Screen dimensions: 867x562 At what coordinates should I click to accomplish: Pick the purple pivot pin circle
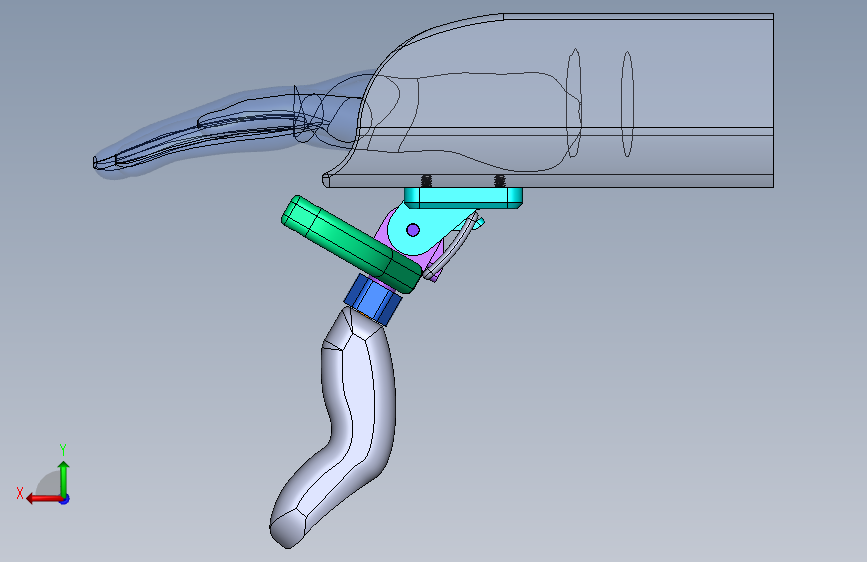point(412,230)
